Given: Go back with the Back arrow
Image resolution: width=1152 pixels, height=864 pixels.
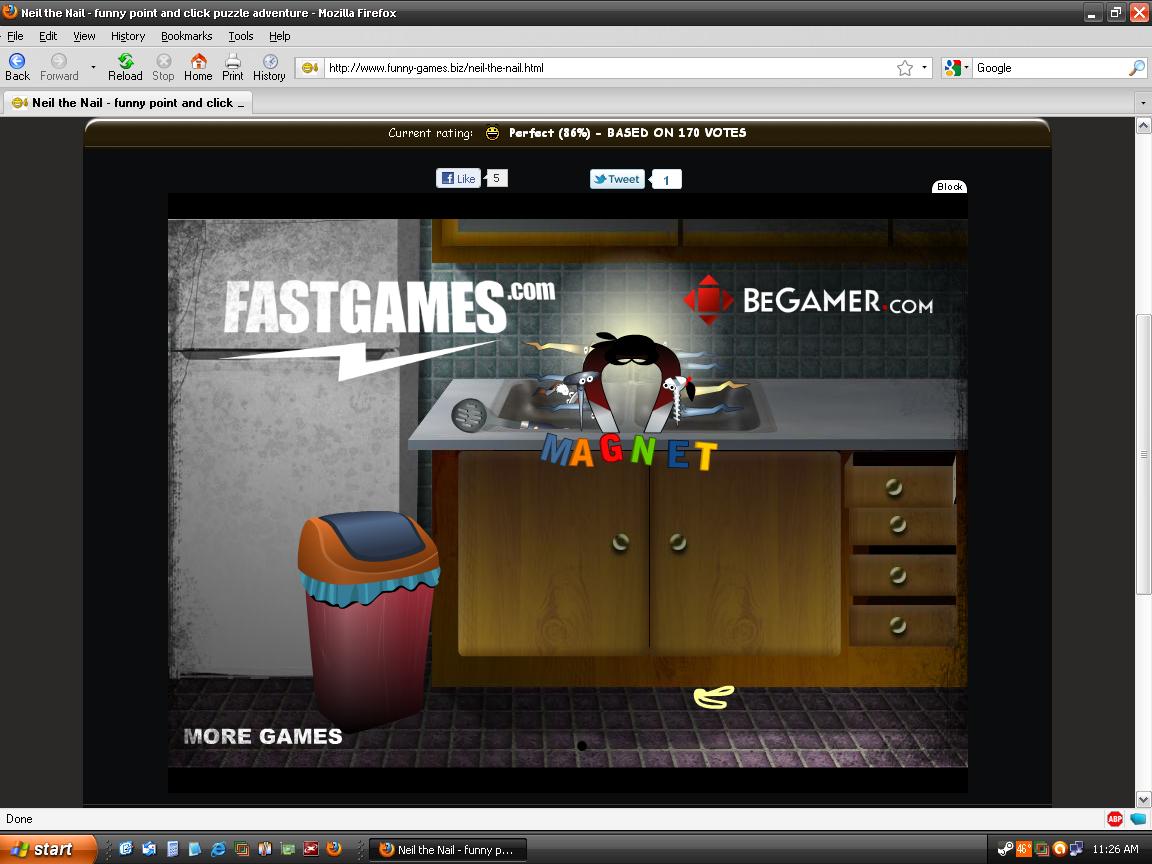Looking at the screenshot, I should pos(17,67).
